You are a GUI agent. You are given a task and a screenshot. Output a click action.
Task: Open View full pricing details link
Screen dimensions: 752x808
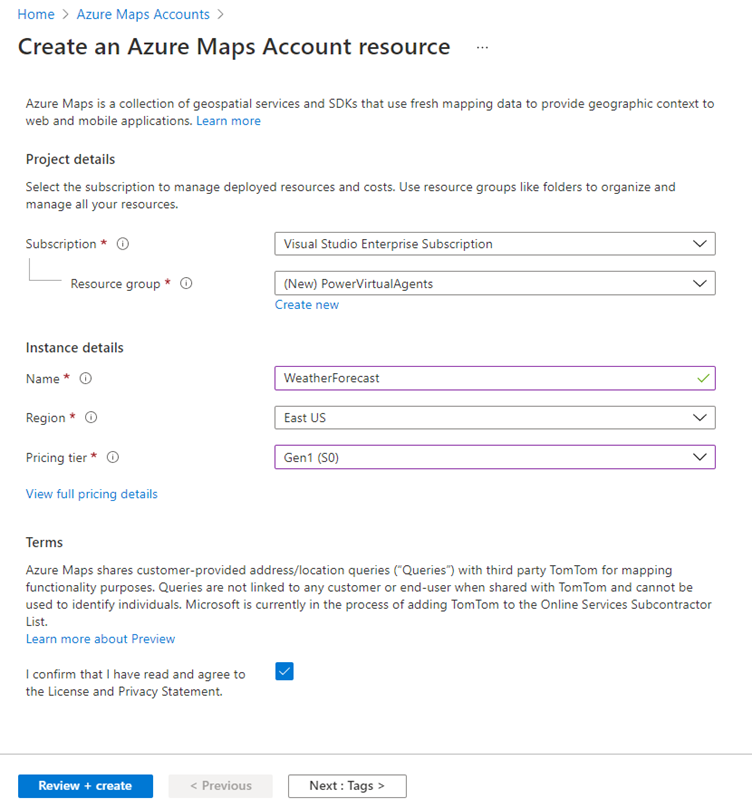(92, 494)
